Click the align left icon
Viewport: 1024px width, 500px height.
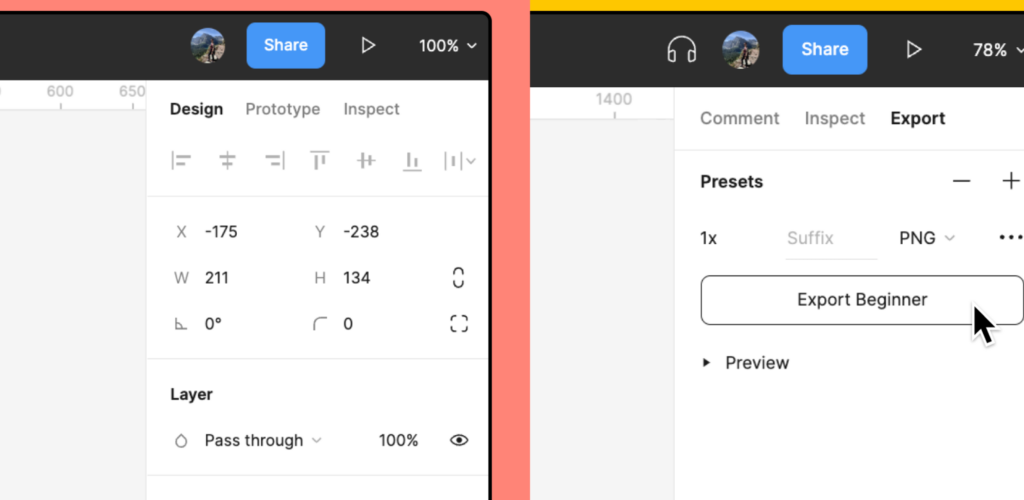pos(181,160)
